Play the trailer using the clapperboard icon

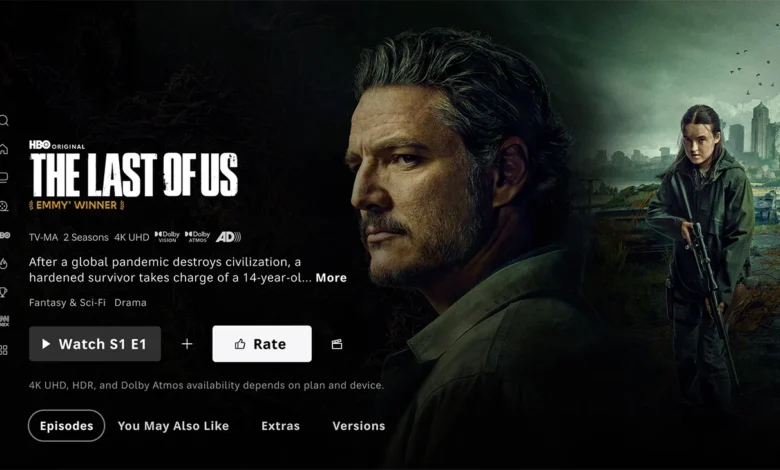[337, 344]
